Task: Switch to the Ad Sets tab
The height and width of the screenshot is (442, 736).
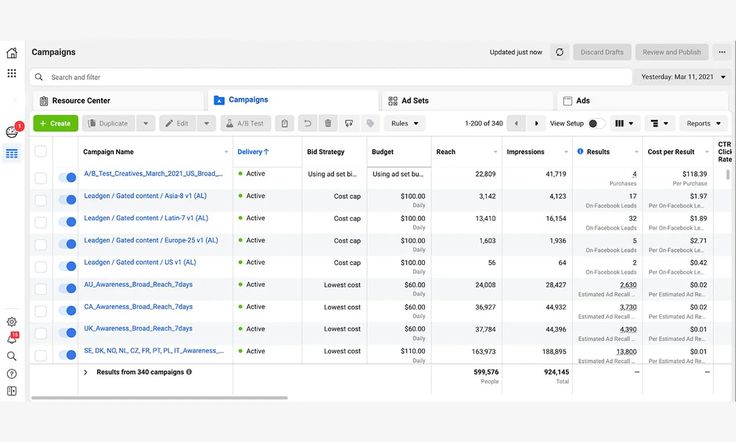Action: tap(414, 100)
